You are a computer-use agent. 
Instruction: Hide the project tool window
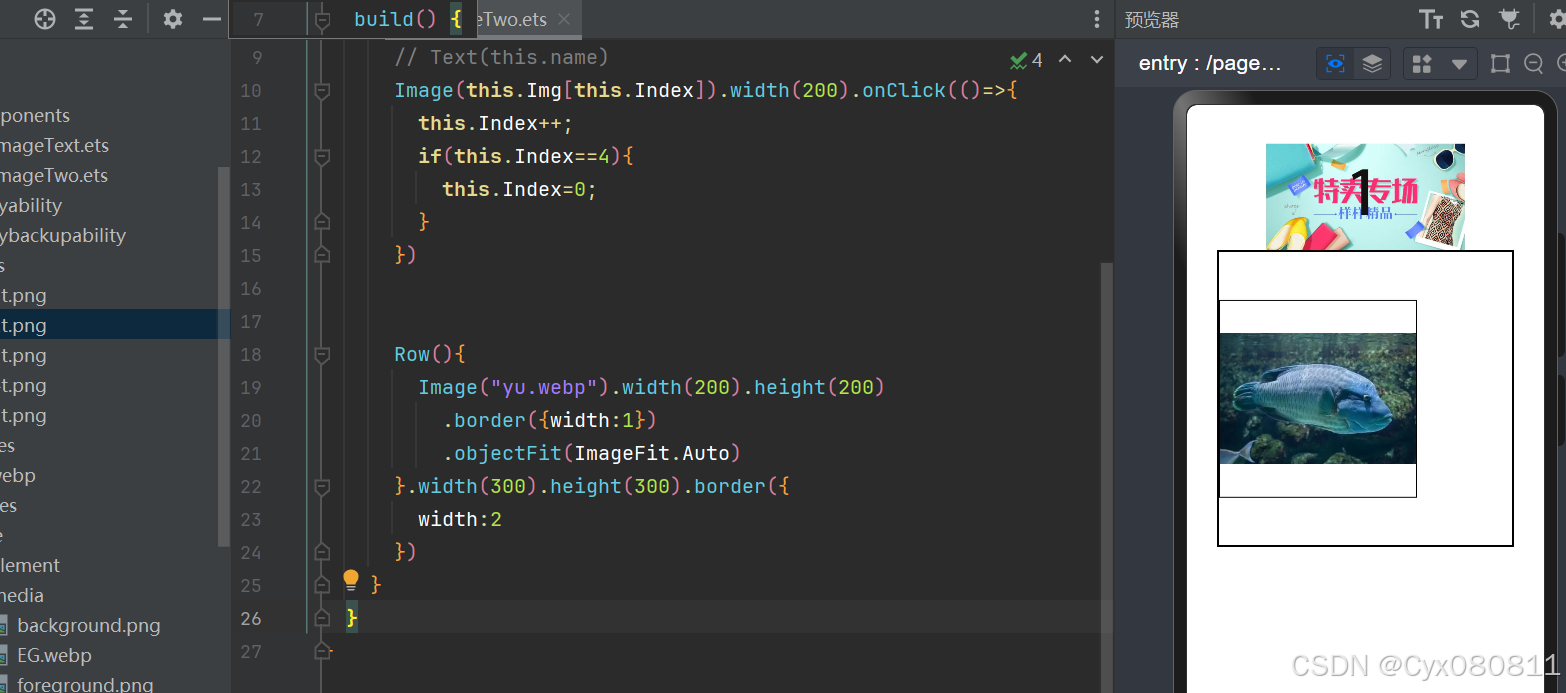click(x=212, y=19)
